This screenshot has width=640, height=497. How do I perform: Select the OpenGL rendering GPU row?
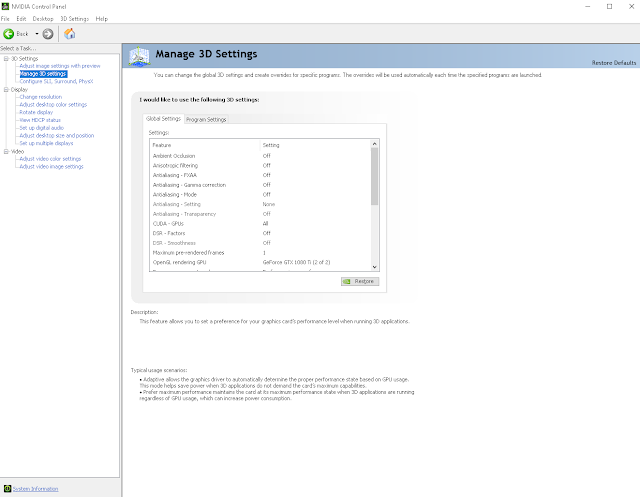260,262
